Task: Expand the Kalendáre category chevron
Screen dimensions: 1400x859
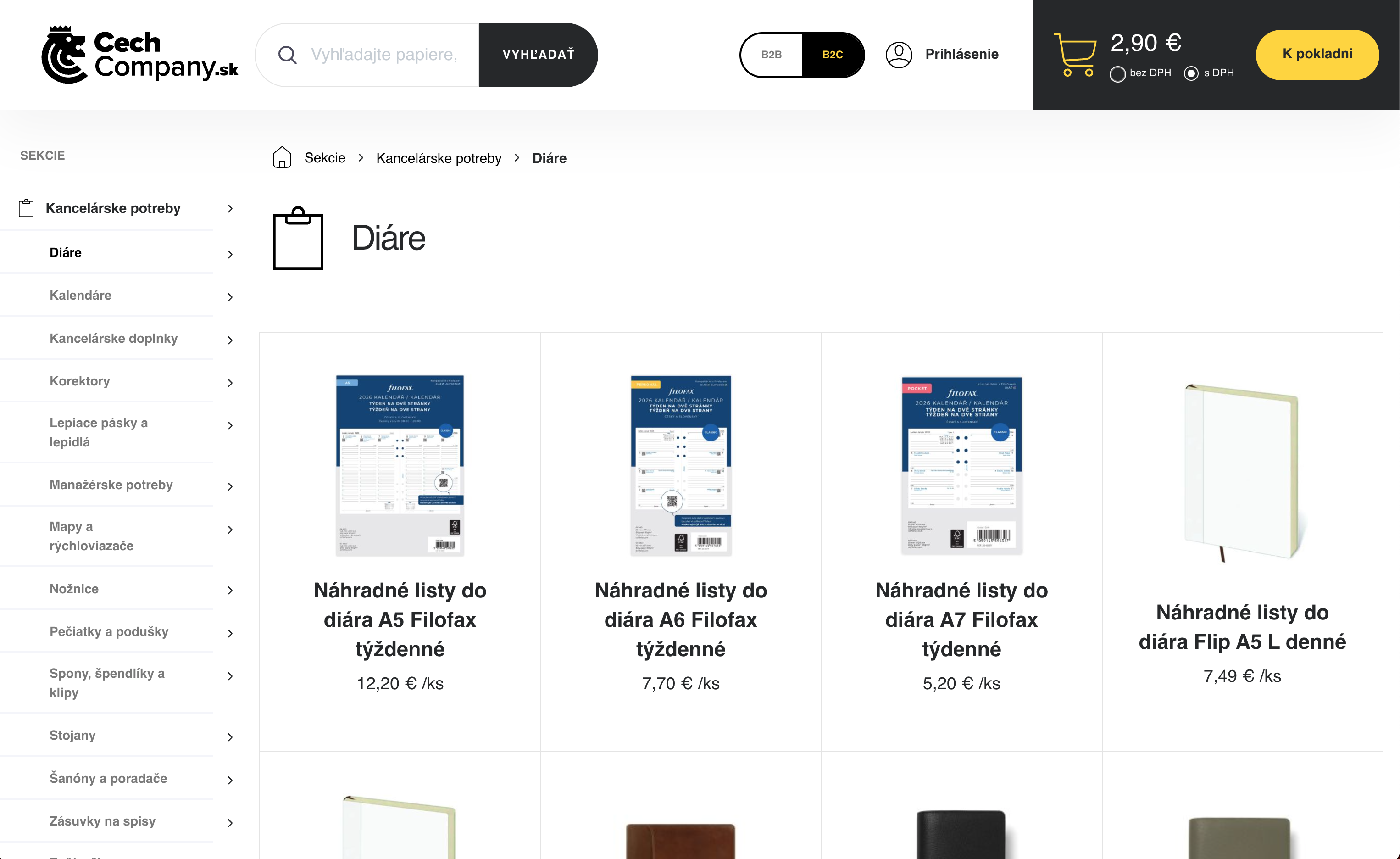Action: pos(230,297)
